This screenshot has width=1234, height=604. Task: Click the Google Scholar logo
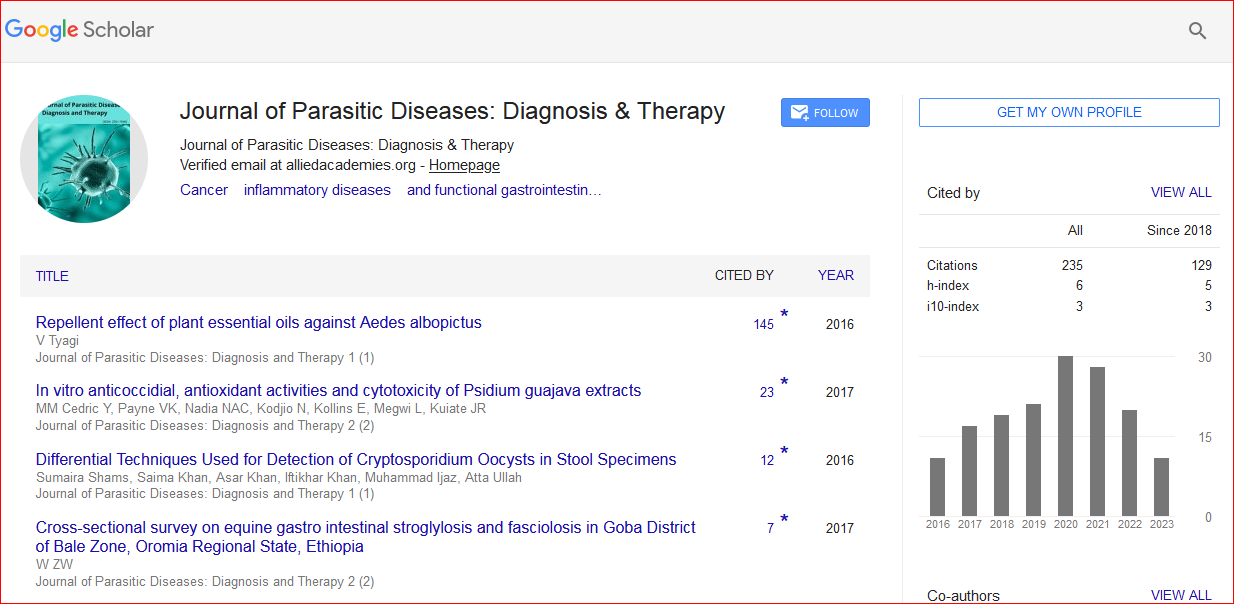pos(80,30)
